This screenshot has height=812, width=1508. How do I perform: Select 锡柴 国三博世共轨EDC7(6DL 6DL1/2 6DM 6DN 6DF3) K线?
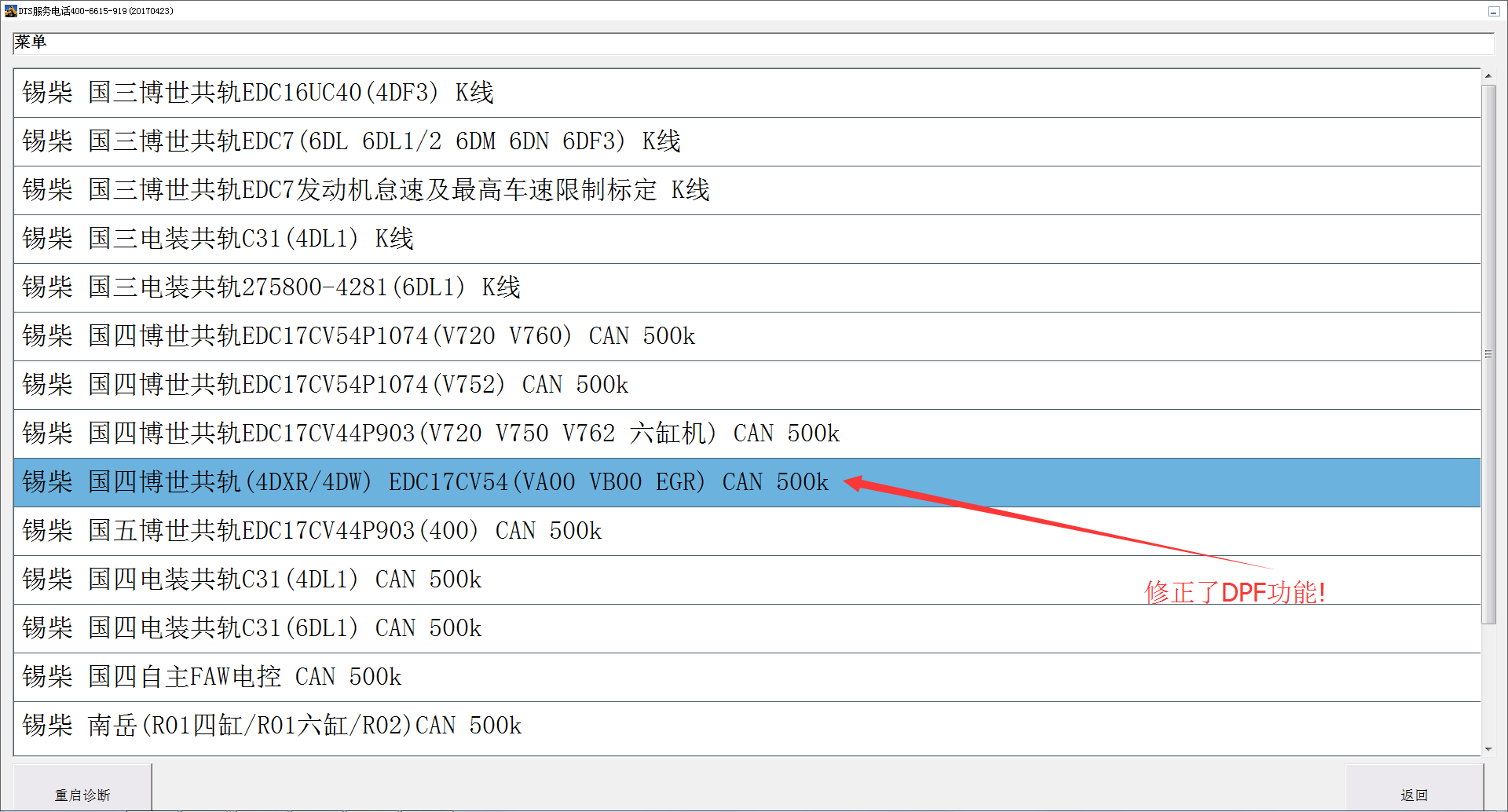[747, 142]
